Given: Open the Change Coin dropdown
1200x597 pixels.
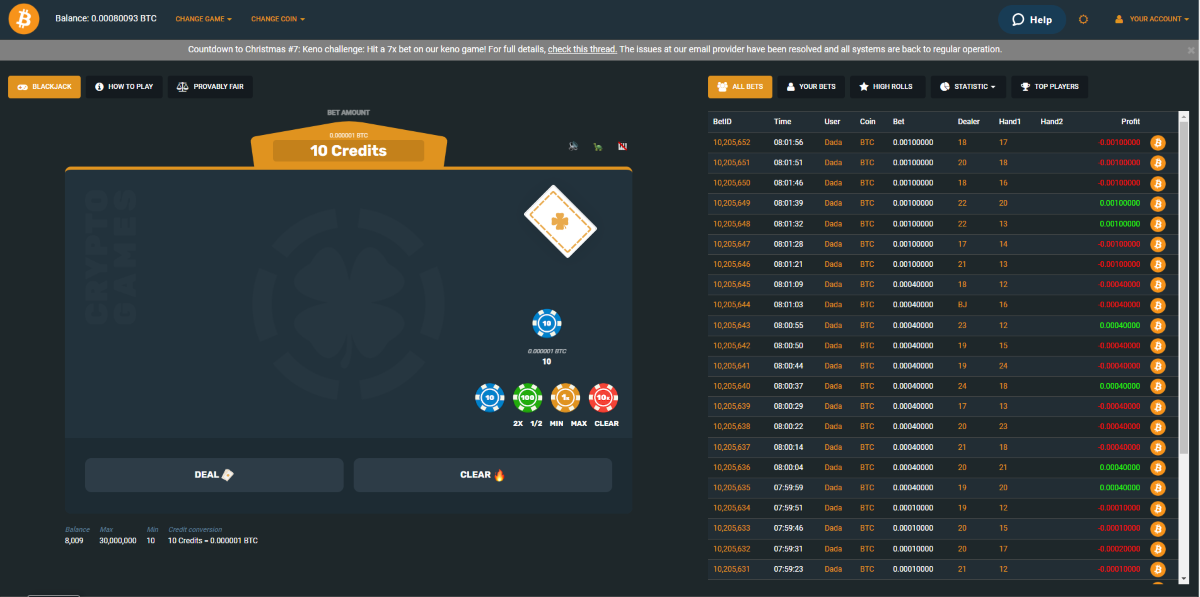Looking at the screenshot, I should coord(278,19).
